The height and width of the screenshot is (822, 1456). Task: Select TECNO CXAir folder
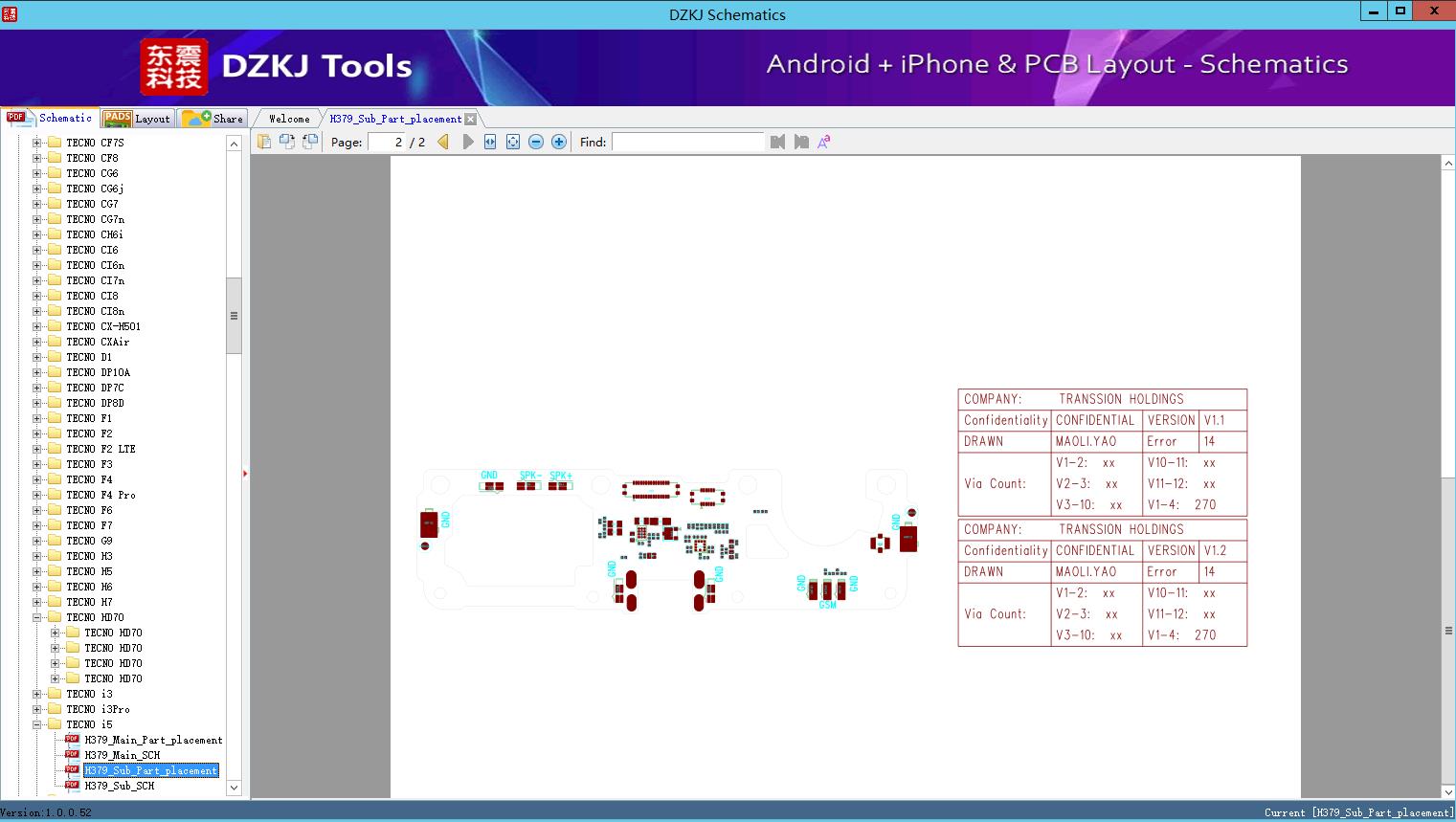click(98, 342)
